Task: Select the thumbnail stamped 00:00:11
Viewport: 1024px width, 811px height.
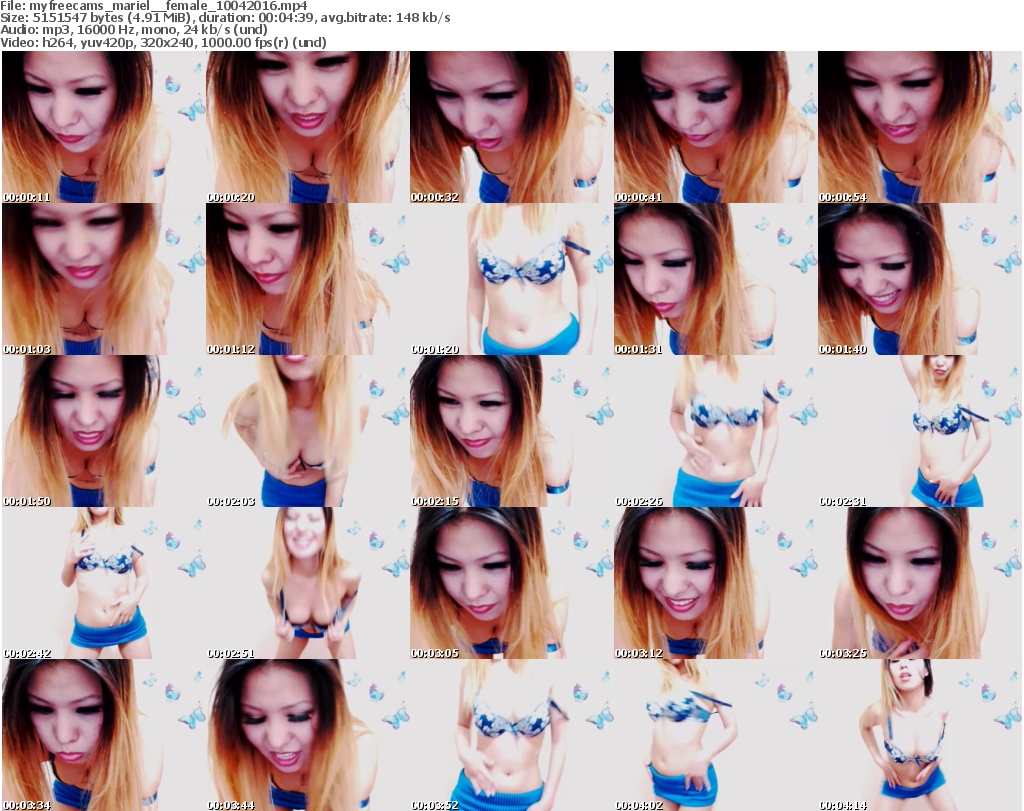Action: pos(103,127)
